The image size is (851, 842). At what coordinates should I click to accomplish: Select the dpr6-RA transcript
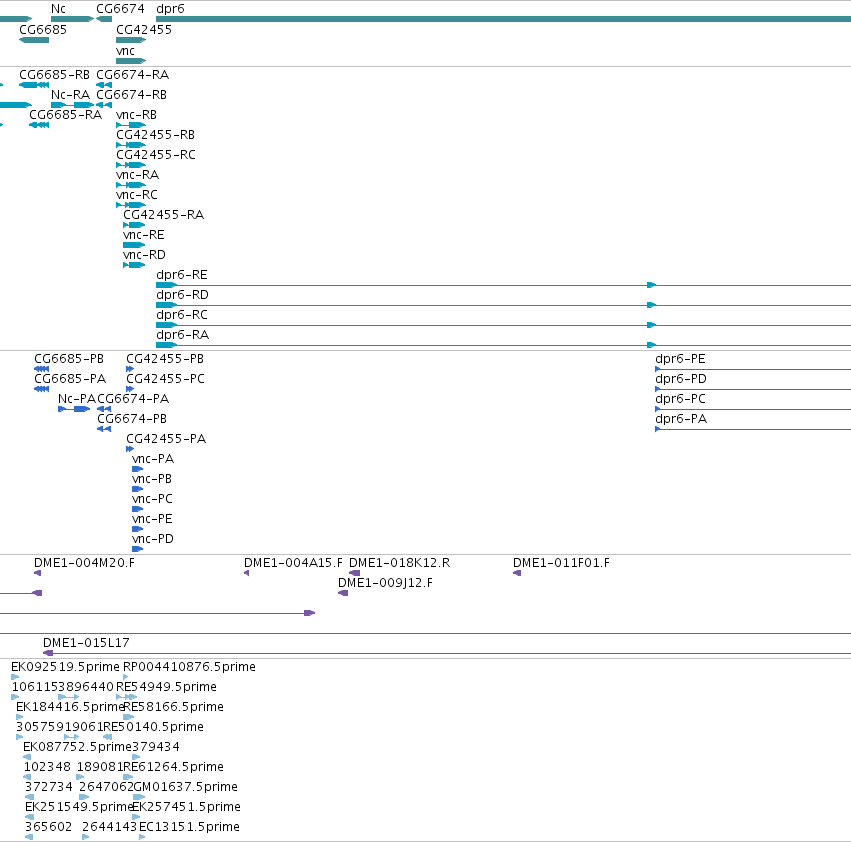point(182,335)
